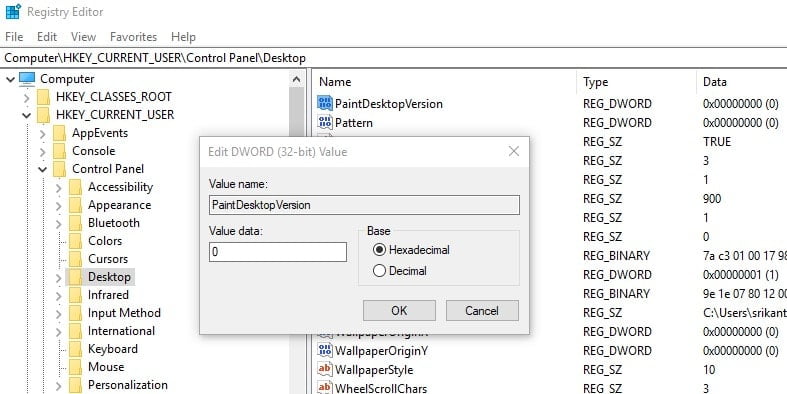Expand the AppEvents key
The height and width of the screenshot is (394, 787).
point(43,134)
